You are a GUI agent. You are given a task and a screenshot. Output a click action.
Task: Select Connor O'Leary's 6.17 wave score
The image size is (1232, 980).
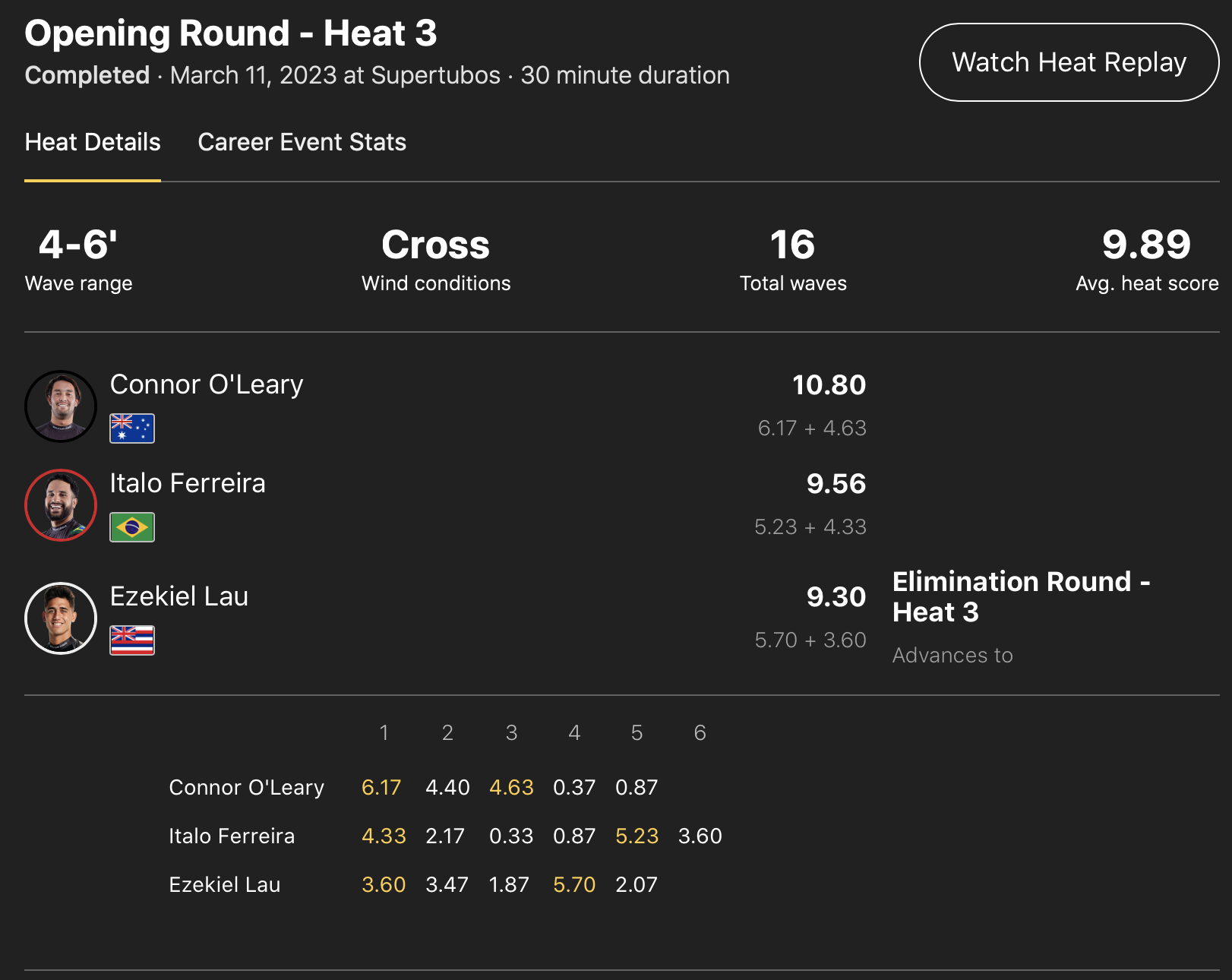point(381,788)
